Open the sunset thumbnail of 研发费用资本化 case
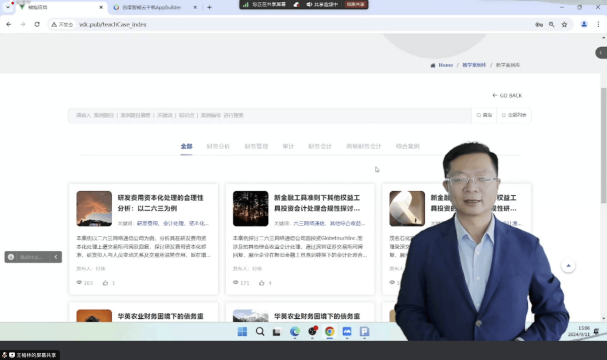This screenshot has width=607, height=360. pyautogui.click(x=94, y=208)
